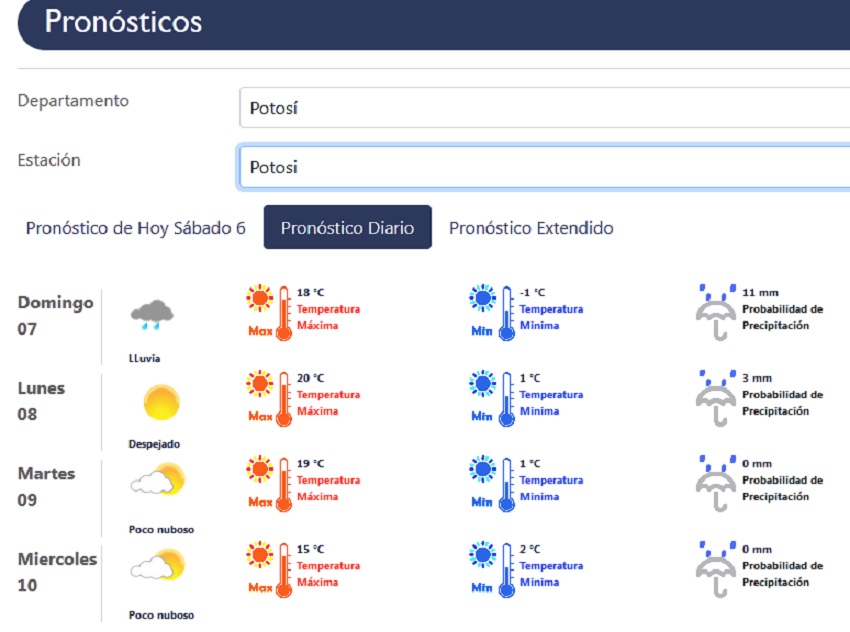Click the Pronósticos header title
This screenshot has height=632, width=850.
coord(123,22)
